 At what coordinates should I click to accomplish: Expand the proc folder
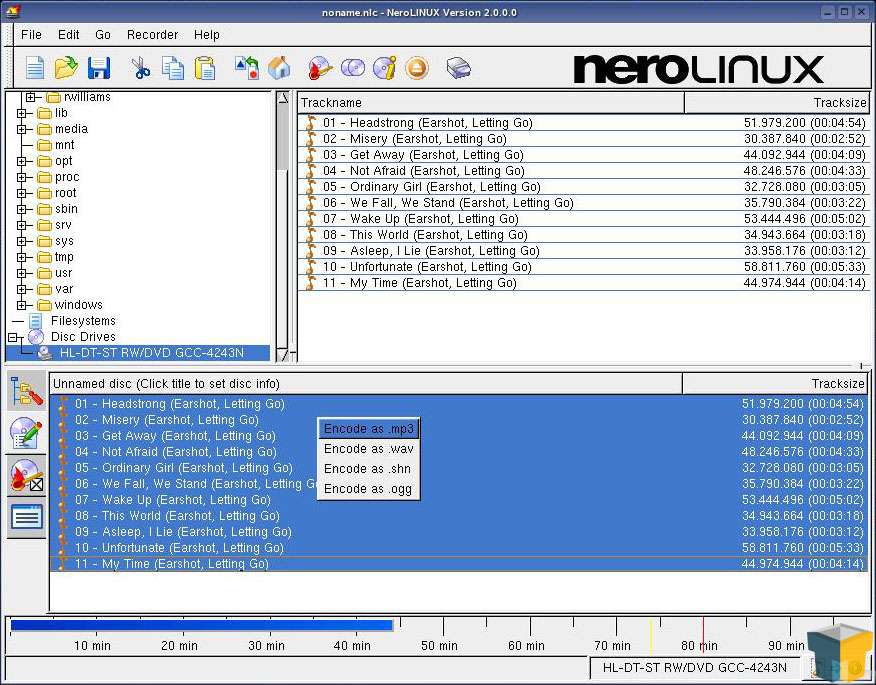pyautogui.click(x=21, y=177)
